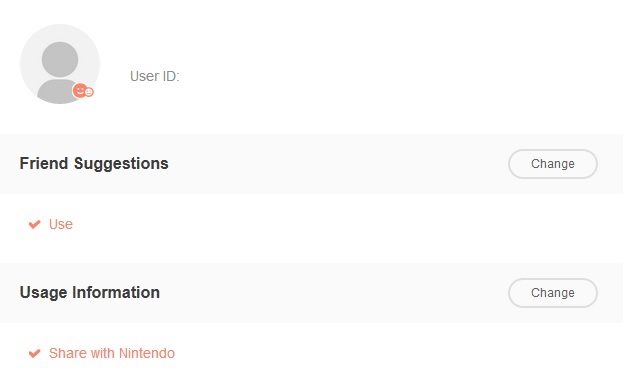The width and height of the screenshot is (623, 383).
Task: Click the word Information in the second heading
Action: (116, 293)
